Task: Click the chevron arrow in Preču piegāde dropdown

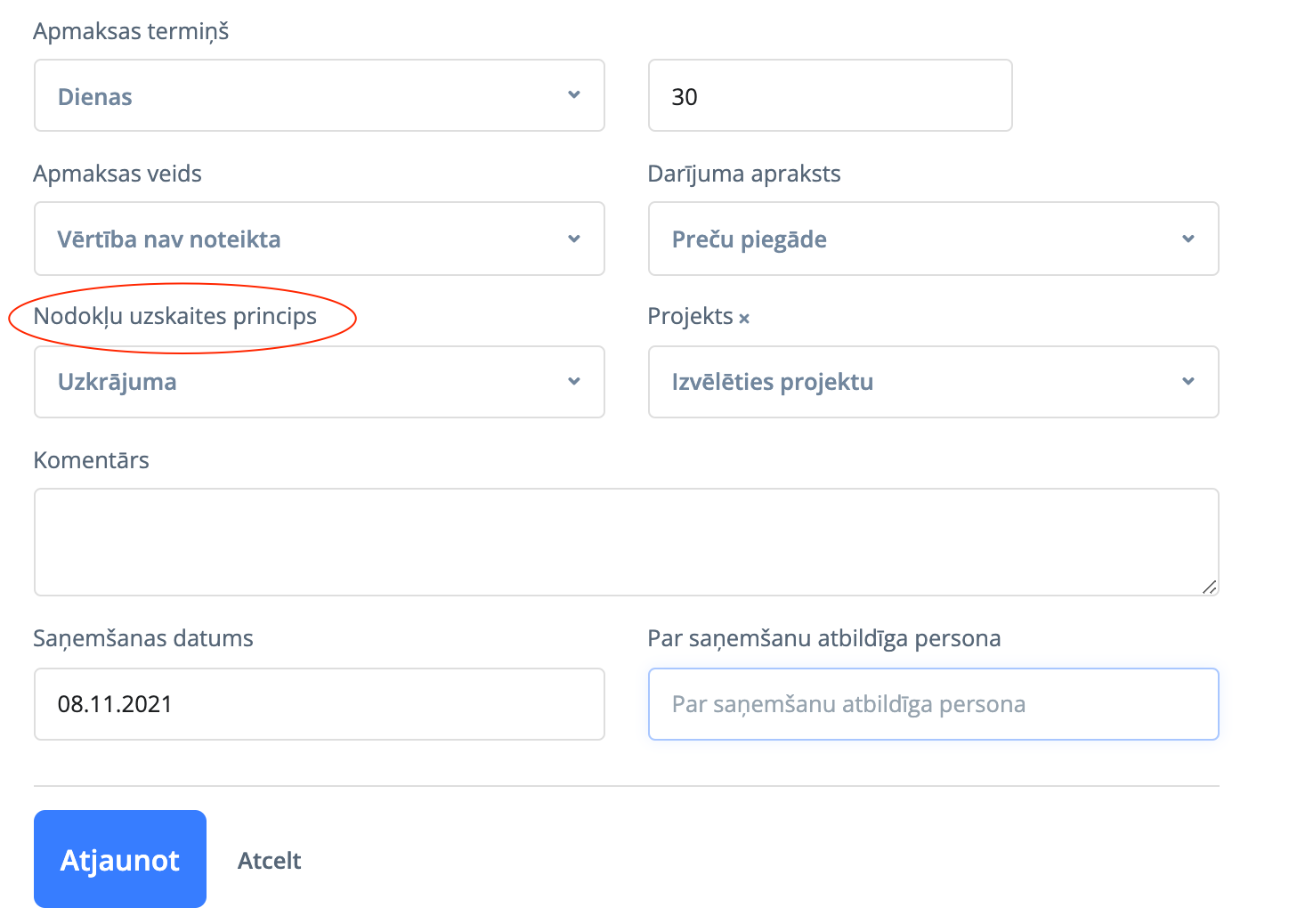Action: 1188,239
